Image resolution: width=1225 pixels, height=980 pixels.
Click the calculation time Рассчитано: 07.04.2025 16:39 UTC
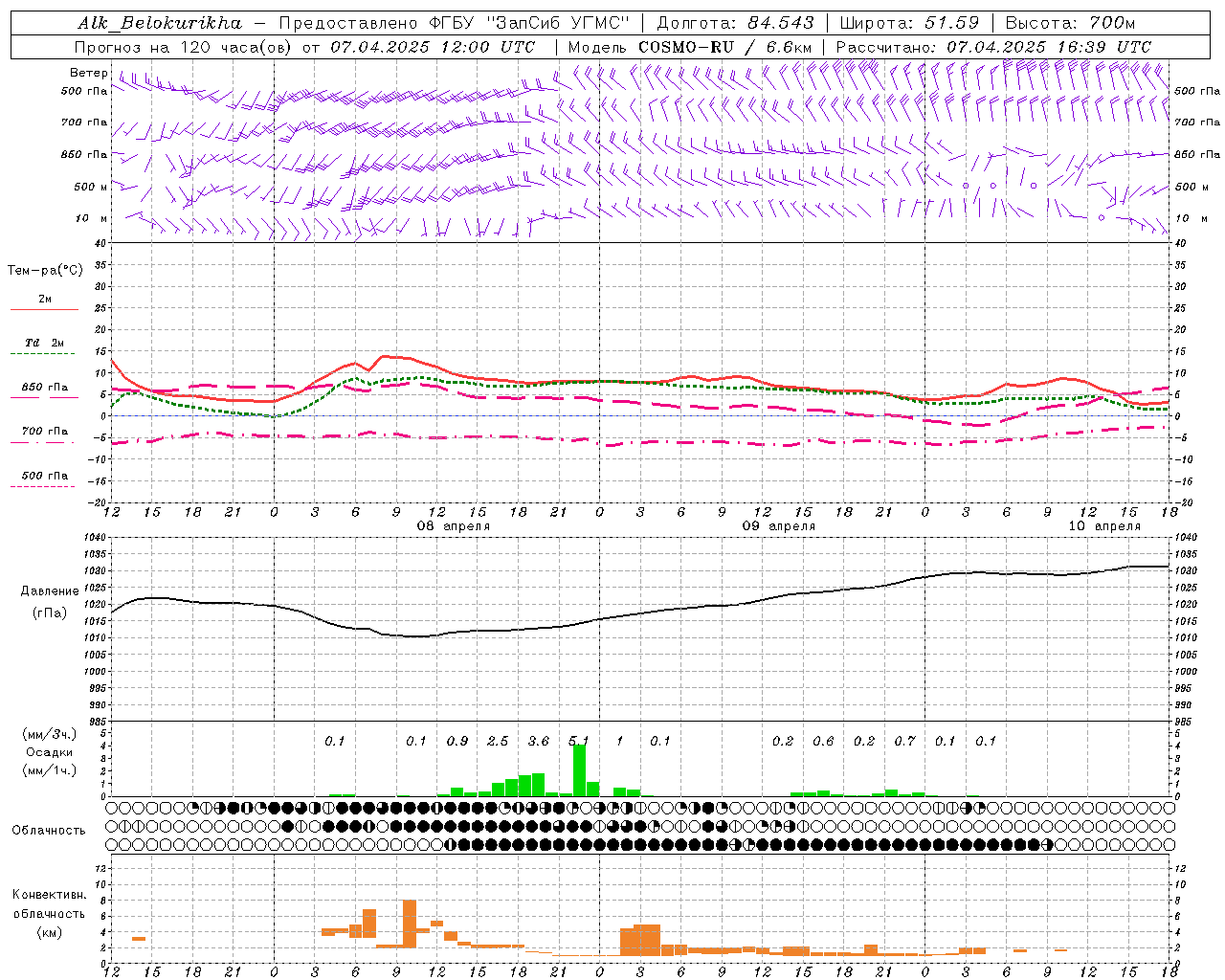(993, 47)
